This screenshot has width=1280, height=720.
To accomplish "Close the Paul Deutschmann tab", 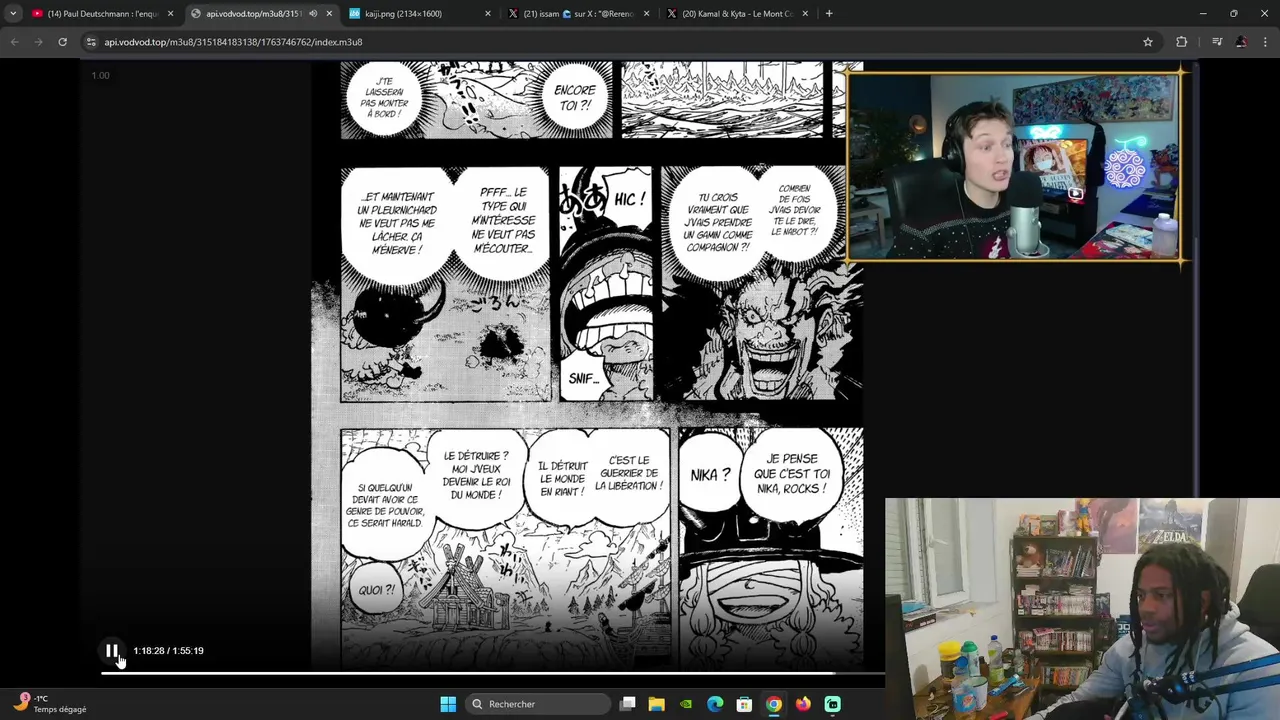I will coord(170,14).
